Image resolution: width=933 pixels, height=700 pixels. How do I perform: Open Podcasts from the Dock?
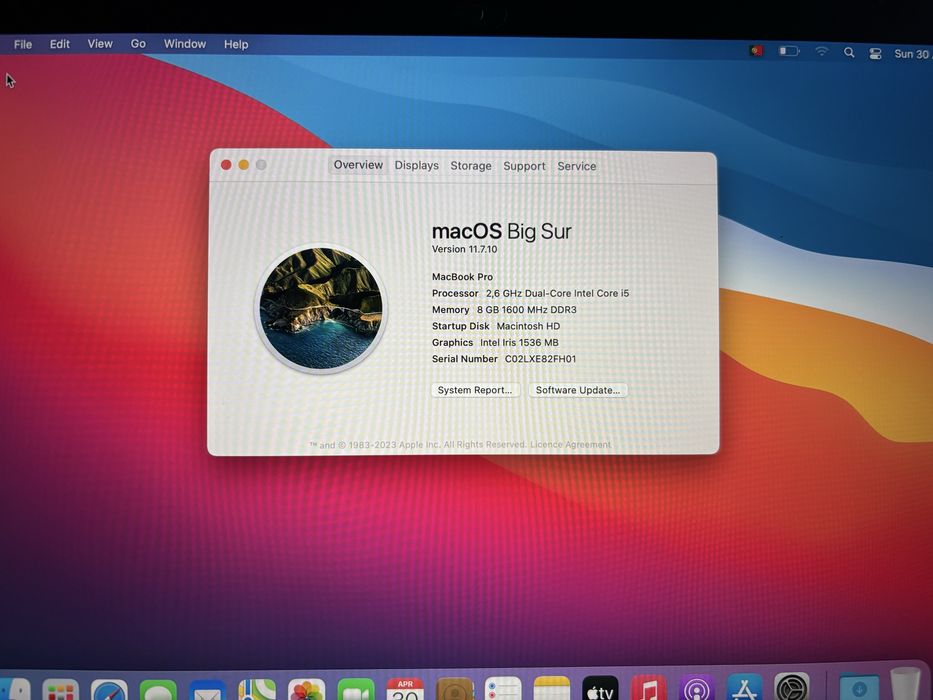(697, 688)
